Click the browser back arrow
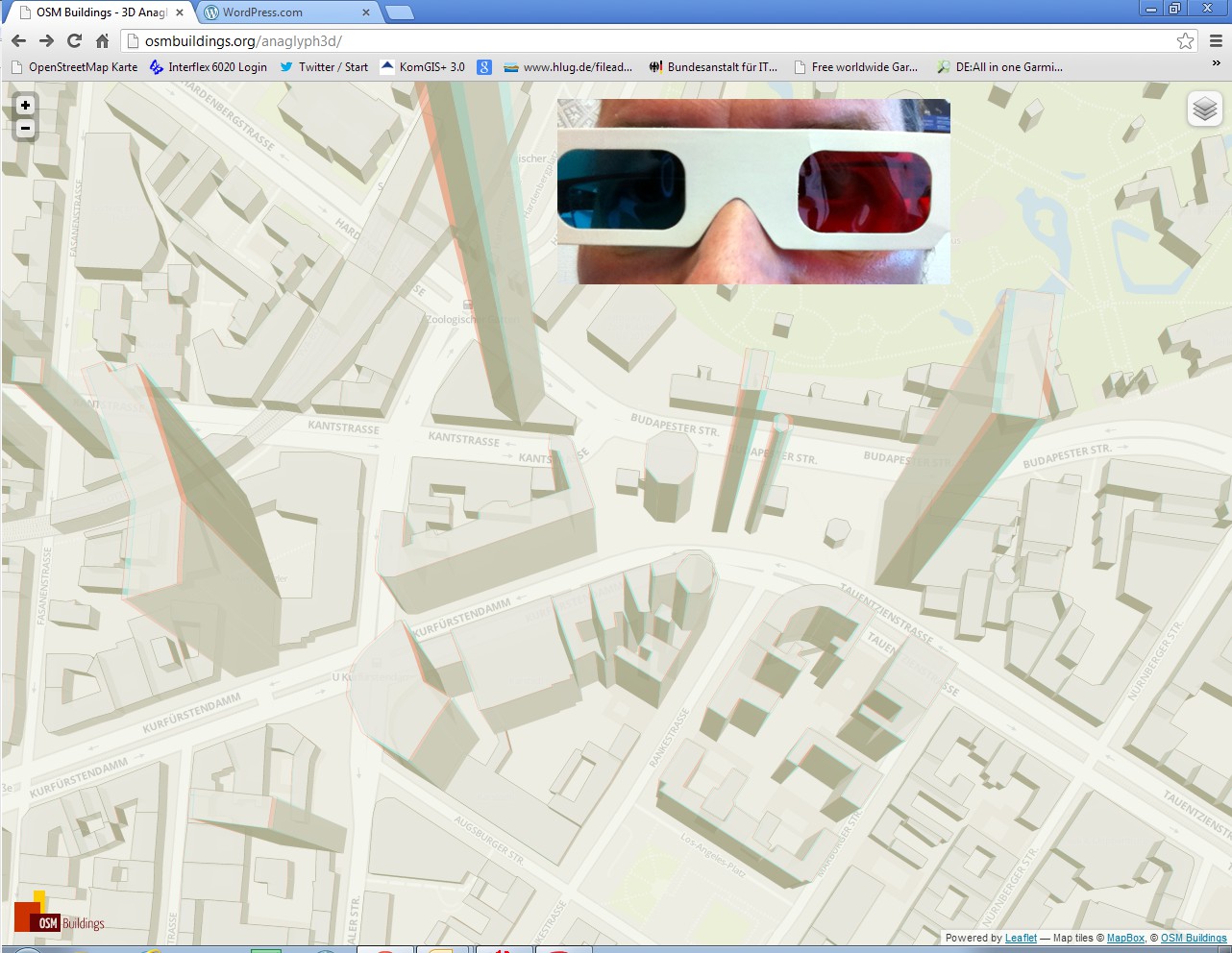Screen dimensions: 1232x953 (18, 40)
